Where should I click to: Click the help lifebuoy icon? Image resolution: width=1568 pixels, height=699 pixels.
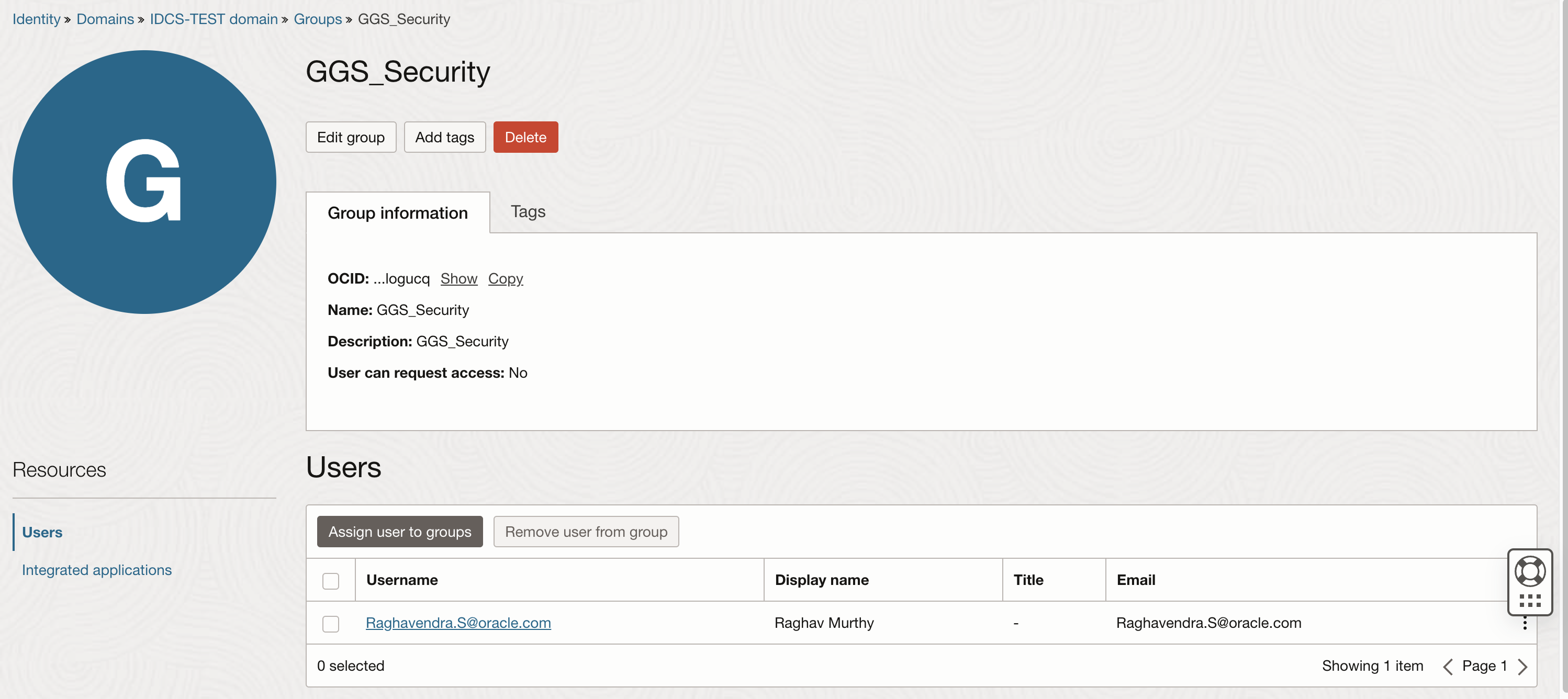click(x=1529, y=571)
